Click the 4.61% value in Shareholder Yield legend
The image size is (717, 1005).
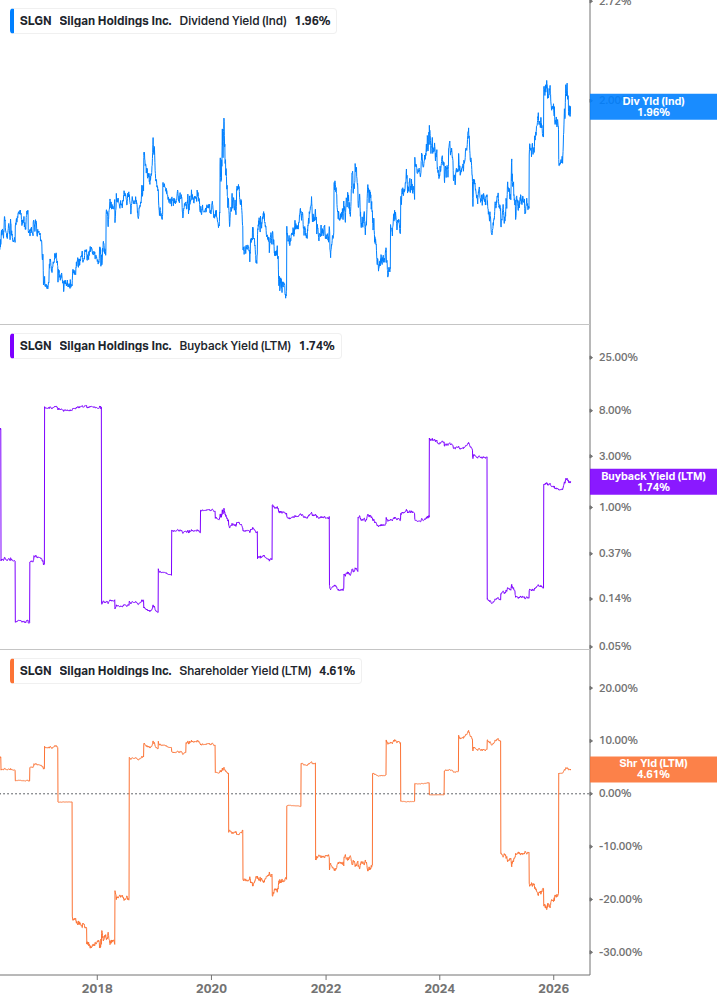coord(337,671)
